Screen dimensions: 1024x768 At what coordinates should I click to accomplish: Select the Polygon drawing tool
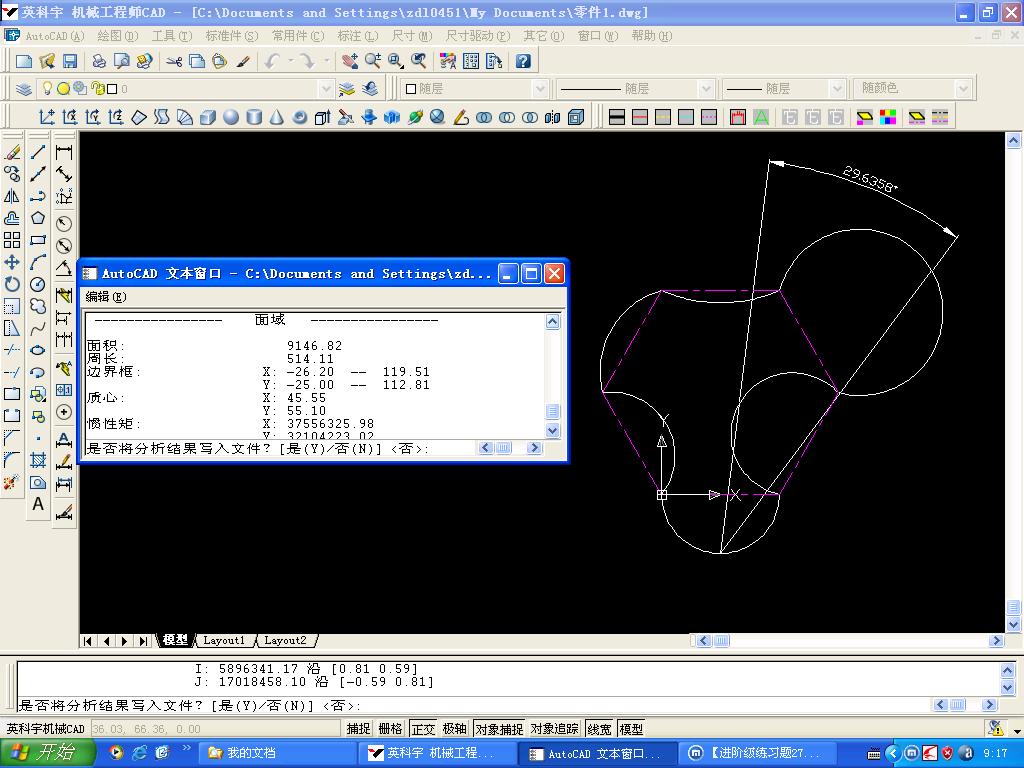[x=38, y=218]
